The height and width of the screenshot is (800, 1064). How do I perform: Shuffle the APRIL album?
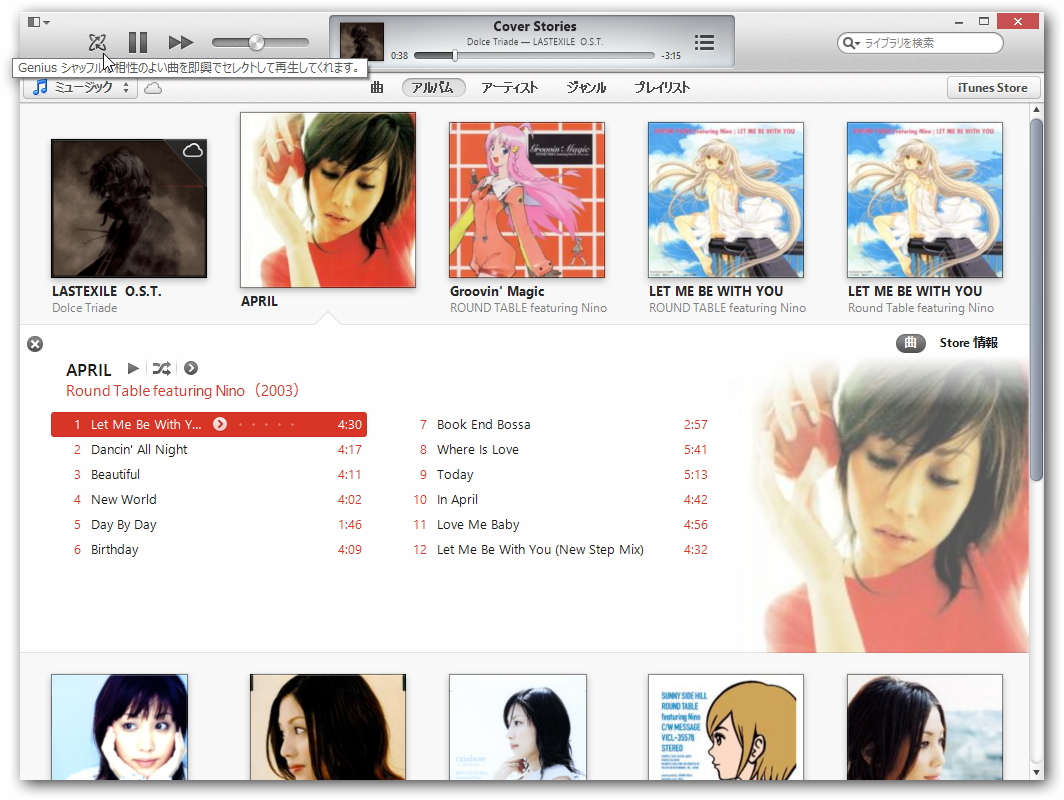click(162, 368)
